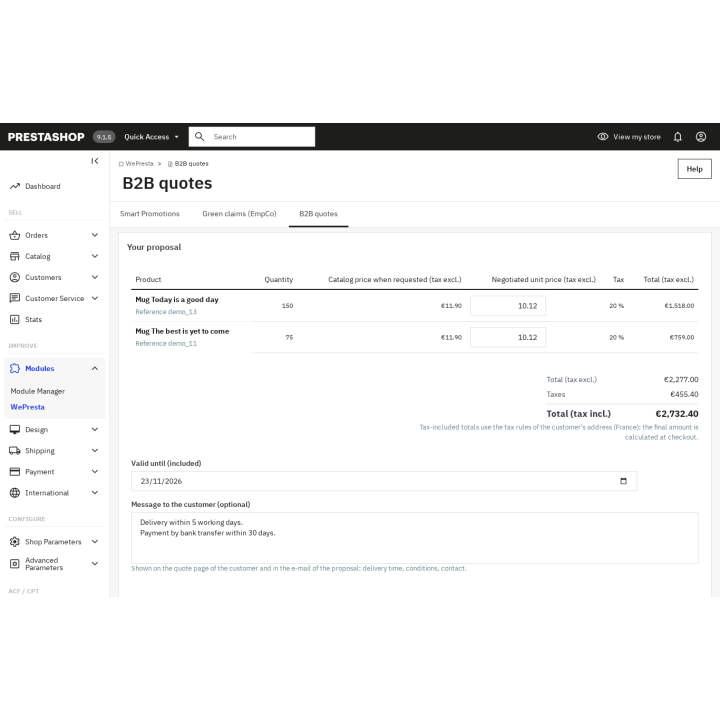
Task: Expand the Orders menu chevron
Action: [x=95, y=235]
